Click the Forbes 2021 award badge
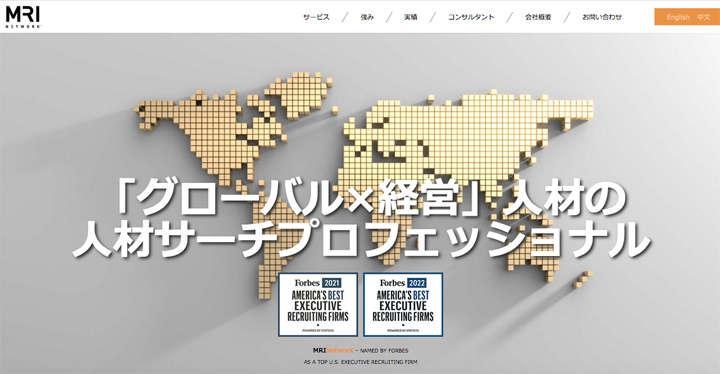The width and height of the screenshot is (720, 374). (x=318, y=305)
